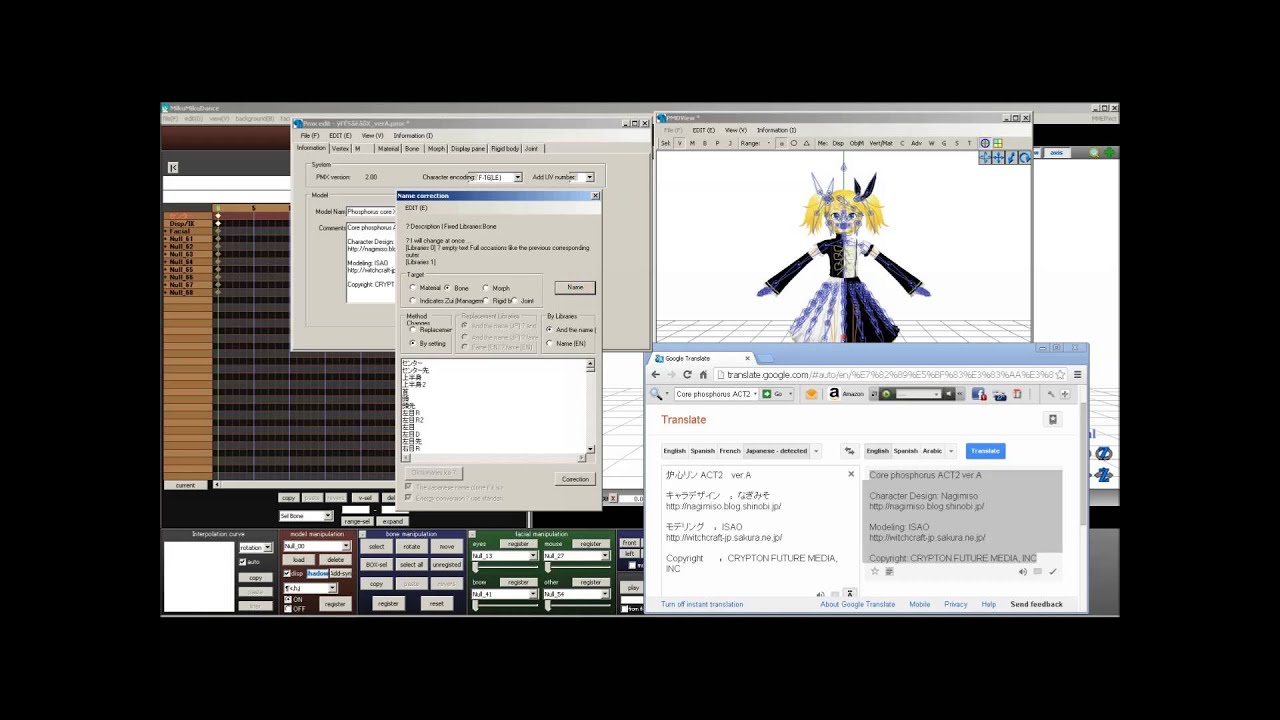Toggle the disp checkbox in model manipulation

coord(287,574)
